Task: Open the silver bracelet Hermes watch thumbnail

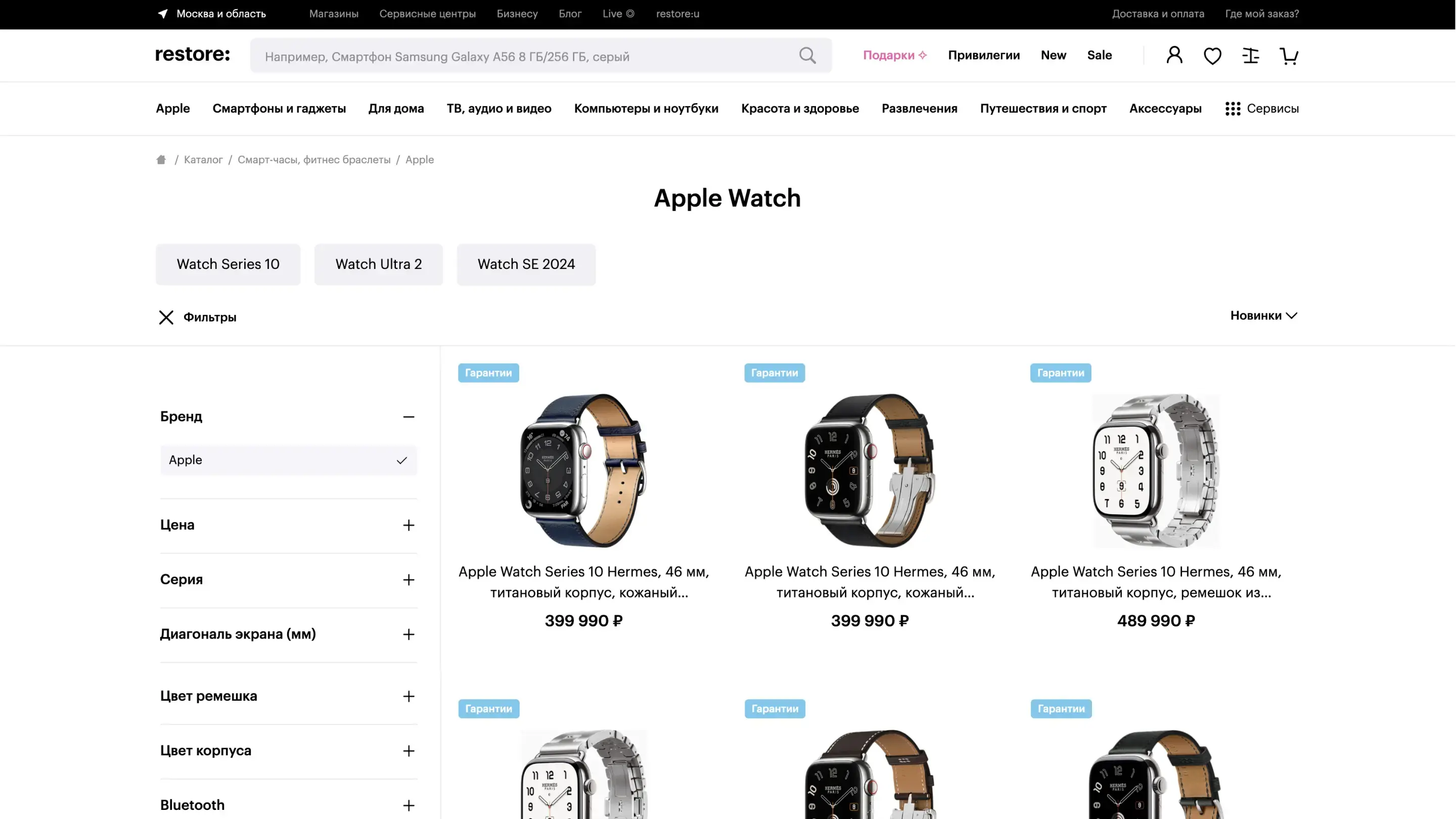Action: pos(1156,470)
